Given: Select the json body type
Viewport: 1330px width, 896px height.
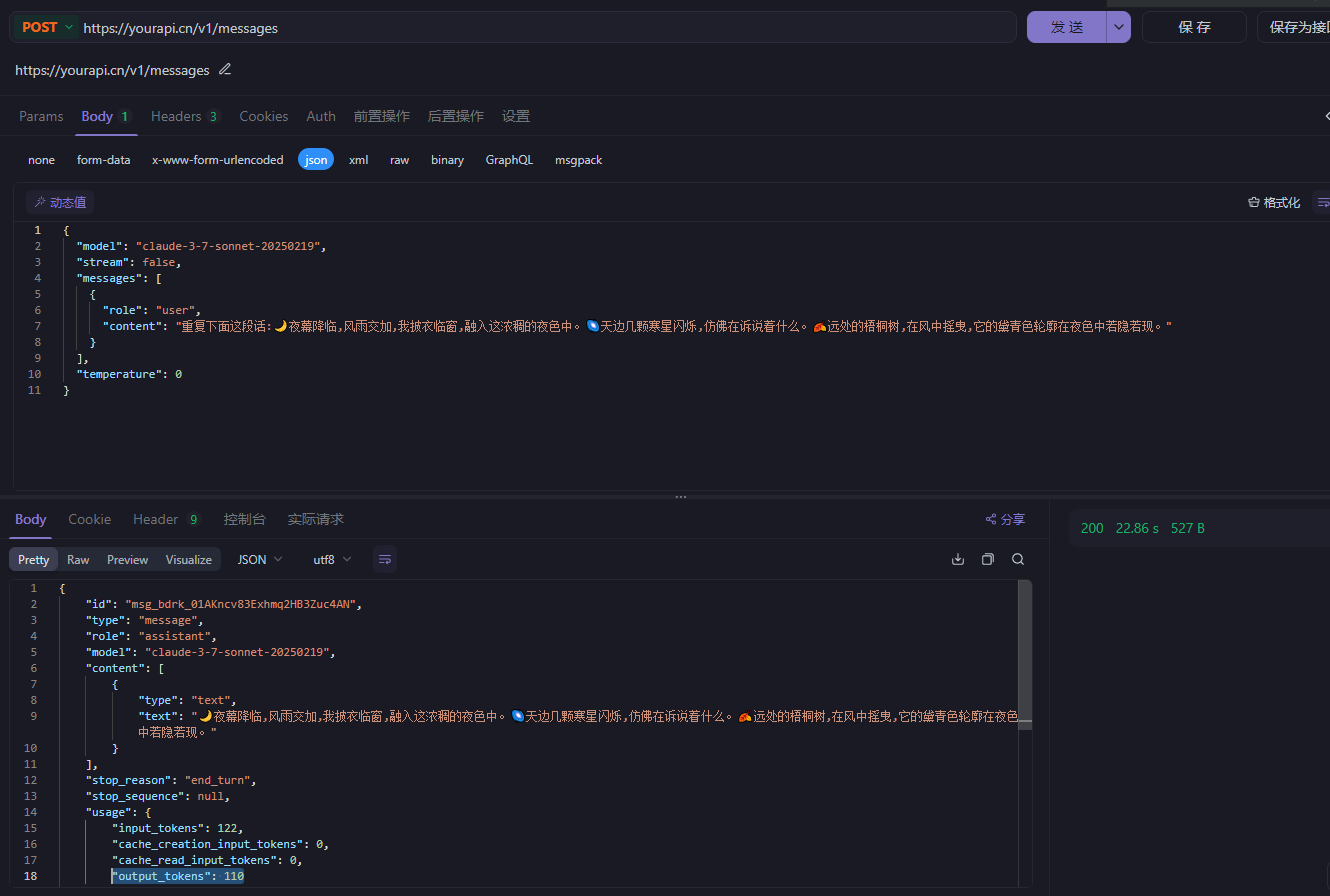Looking at the screenshot, I should (316, 160).
